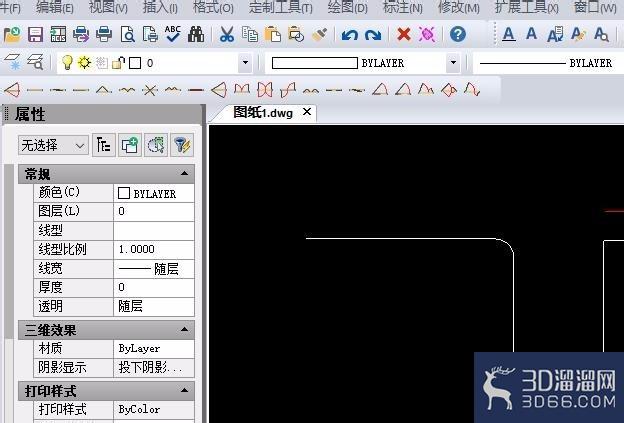Image resolution: width=624 pixels, height=423 pixels.
Task: Click the red X delete icon
Action: tap(404, 35)
